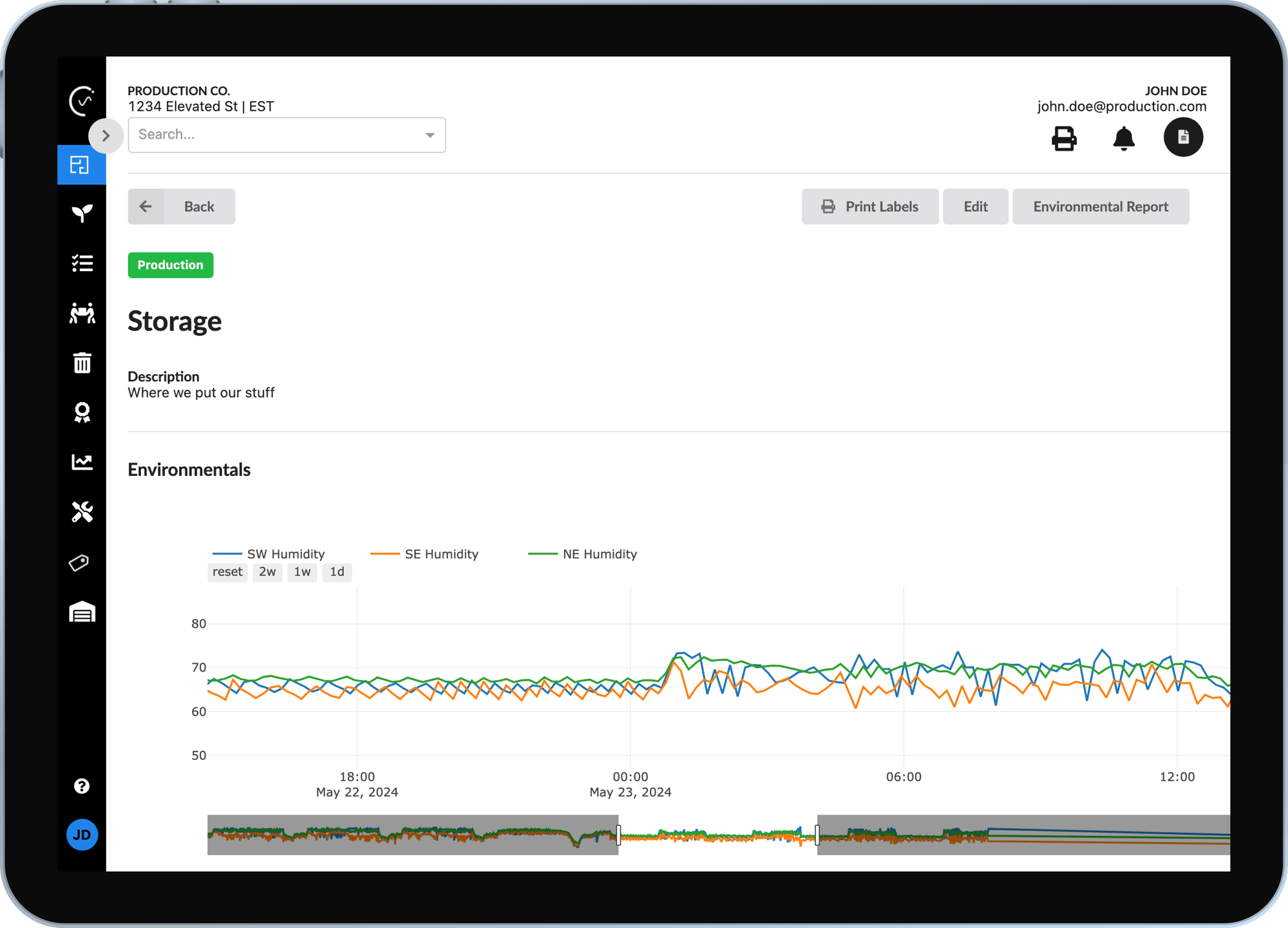Screen dimensions: 1288x928
Task: Open the Waste trash sidebar icon
Action: pyautogui.click(x=81, y=363)
